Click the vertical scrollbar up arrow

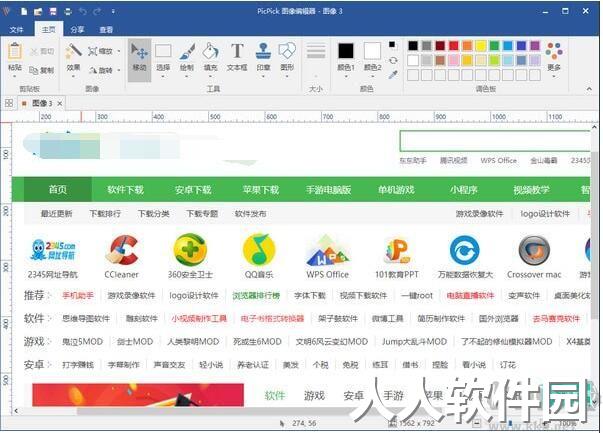594,127
